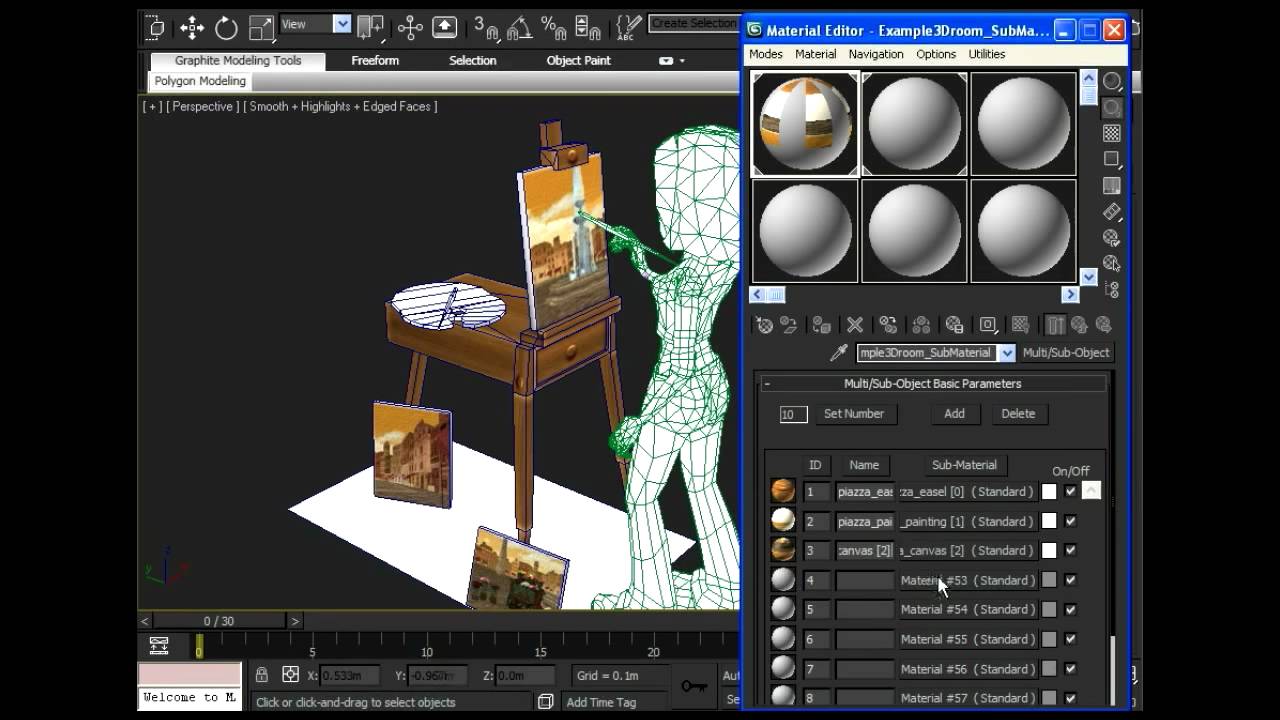
Task: Toggle On/Off checkbox for Material #55
Action: 1070,639
